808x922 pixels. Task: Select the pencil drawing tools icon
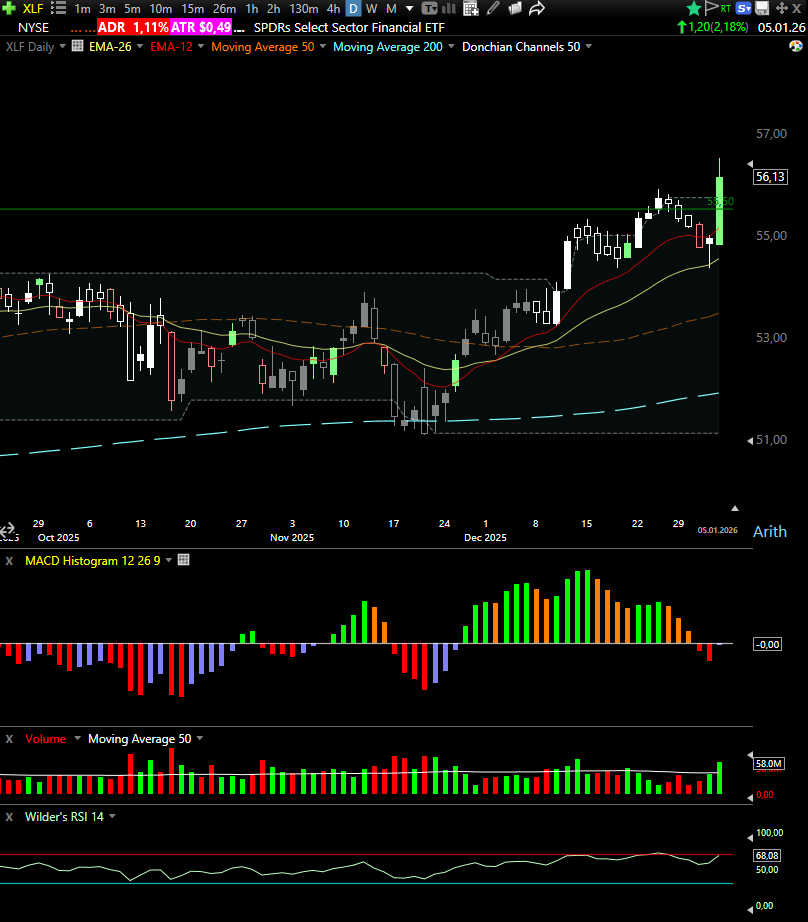[x=493, y=8]
